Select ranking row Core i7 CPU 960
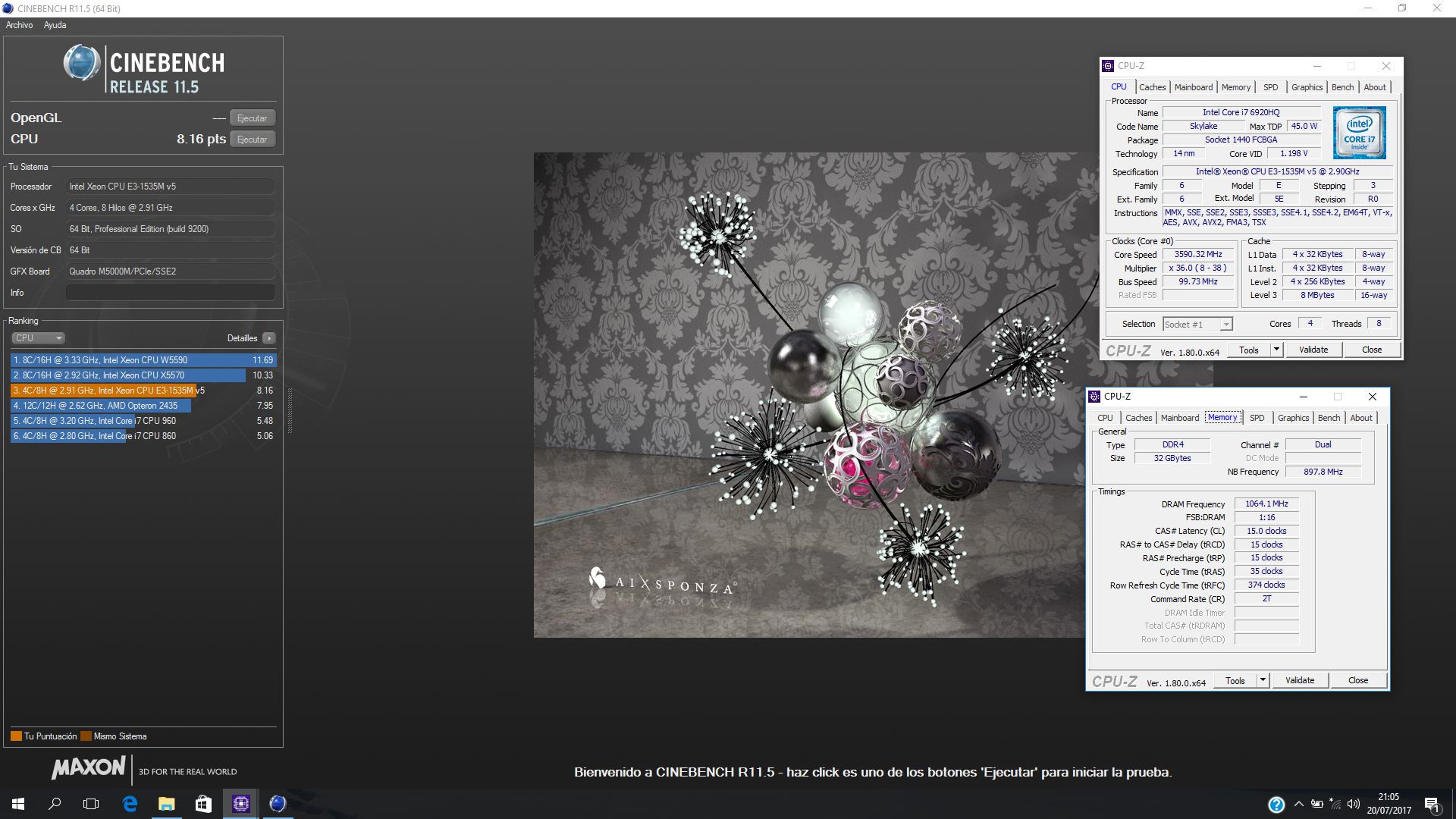 click(x=143, y=421)
